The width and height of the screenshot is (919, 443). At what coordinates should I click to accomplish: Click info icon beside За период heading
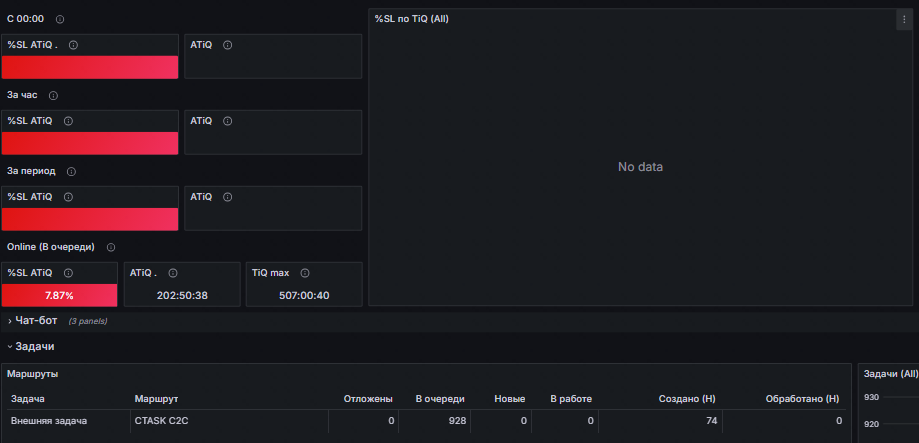click(72, 172)
